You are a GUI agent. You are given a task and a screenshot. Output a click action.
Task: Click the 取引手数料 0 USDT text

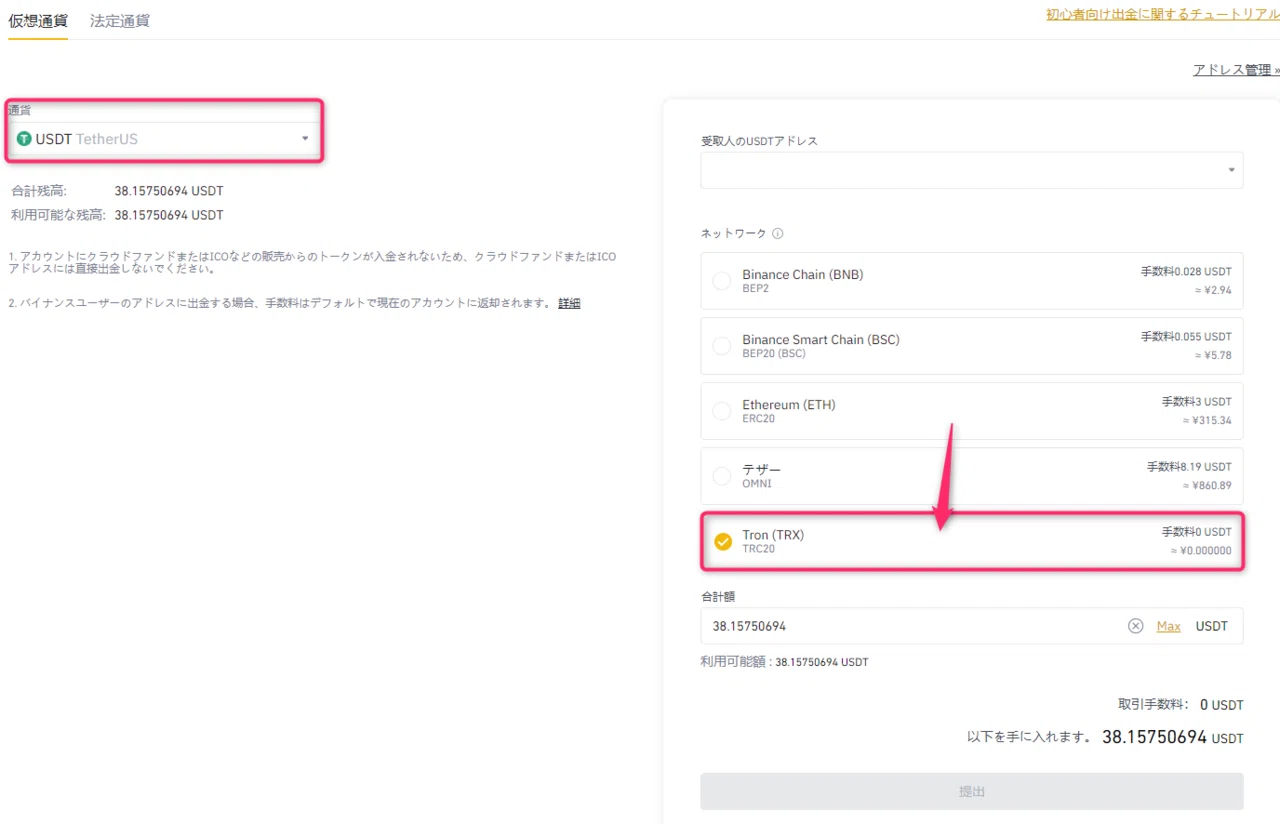pyautogui.click(x=1181, y=704)
